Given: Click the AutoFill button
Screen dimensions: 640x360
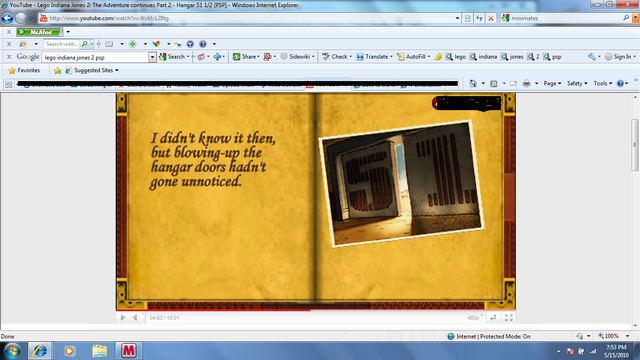Looking at the screenshot, I should pyautogui.click(x=413, y=57).
